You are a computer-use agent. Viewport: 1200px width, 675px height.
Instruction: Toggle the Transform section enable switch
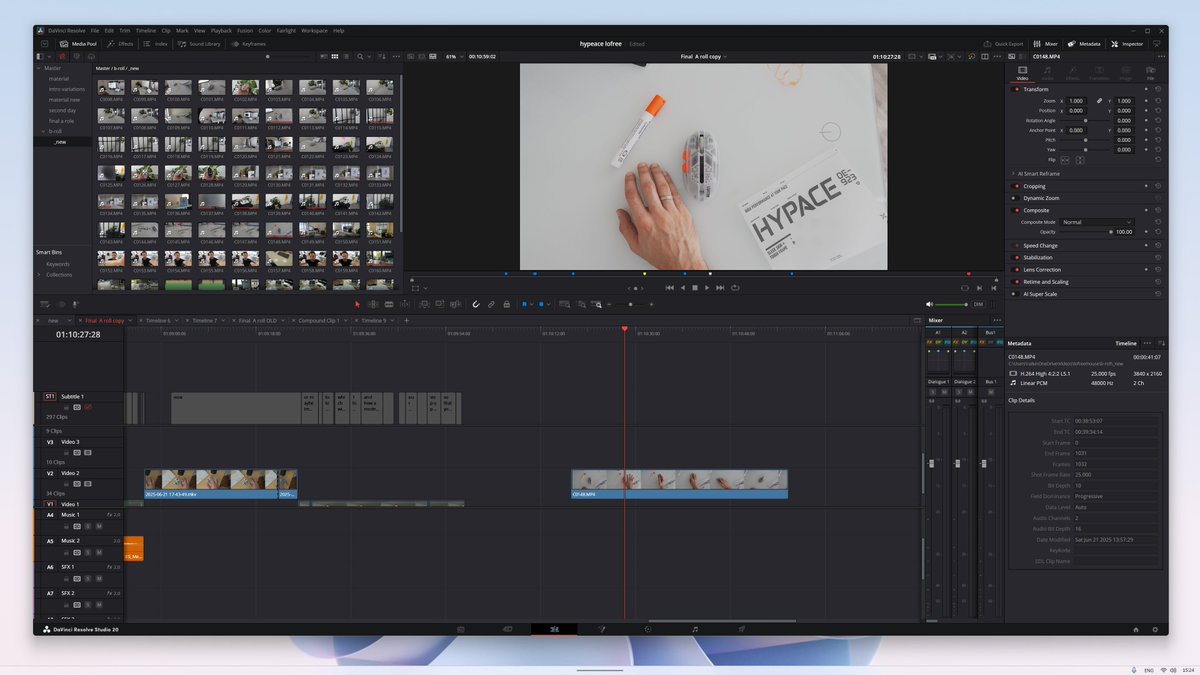pos(1017,89)
